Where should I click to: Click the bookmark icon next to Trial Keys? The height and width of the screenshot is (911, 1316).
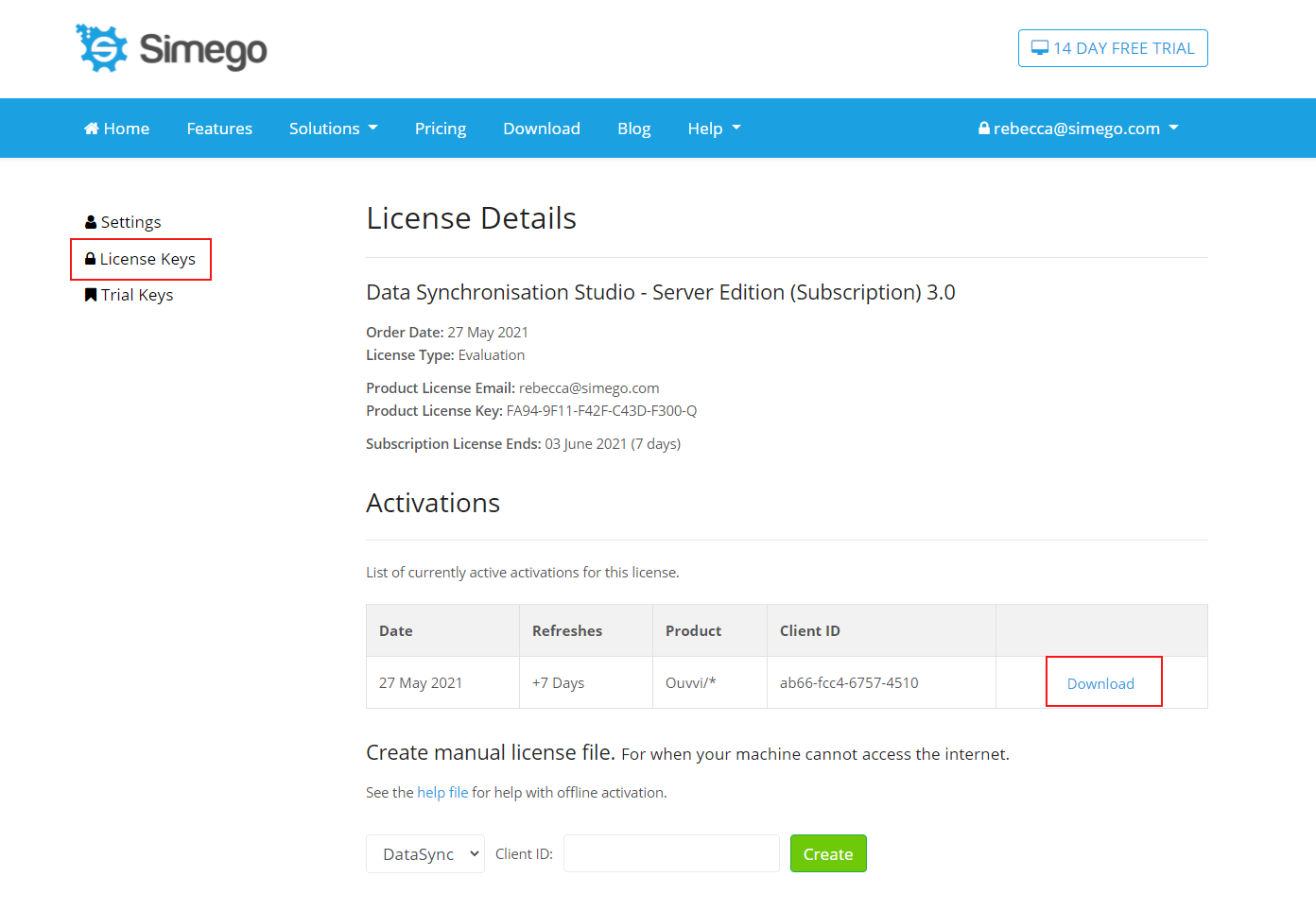click(91, 295)
